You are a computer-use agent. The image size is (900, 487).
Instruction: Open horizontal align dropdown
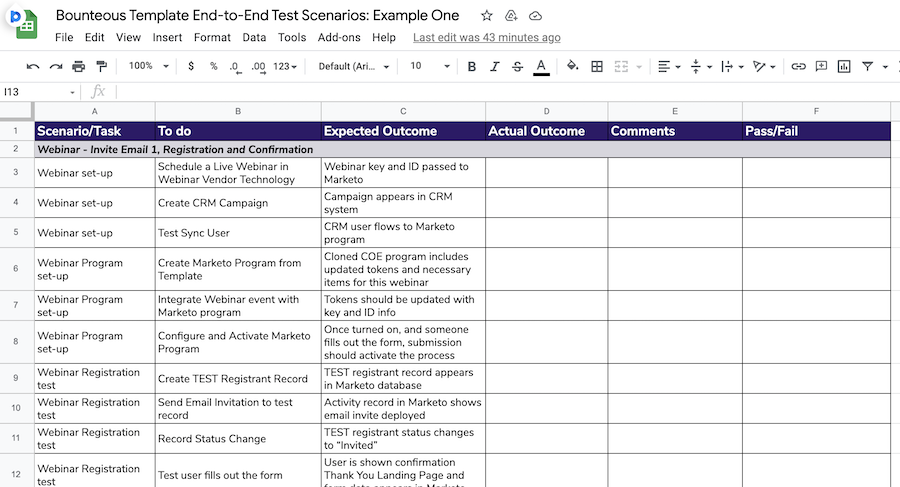(x=669, y=67)
